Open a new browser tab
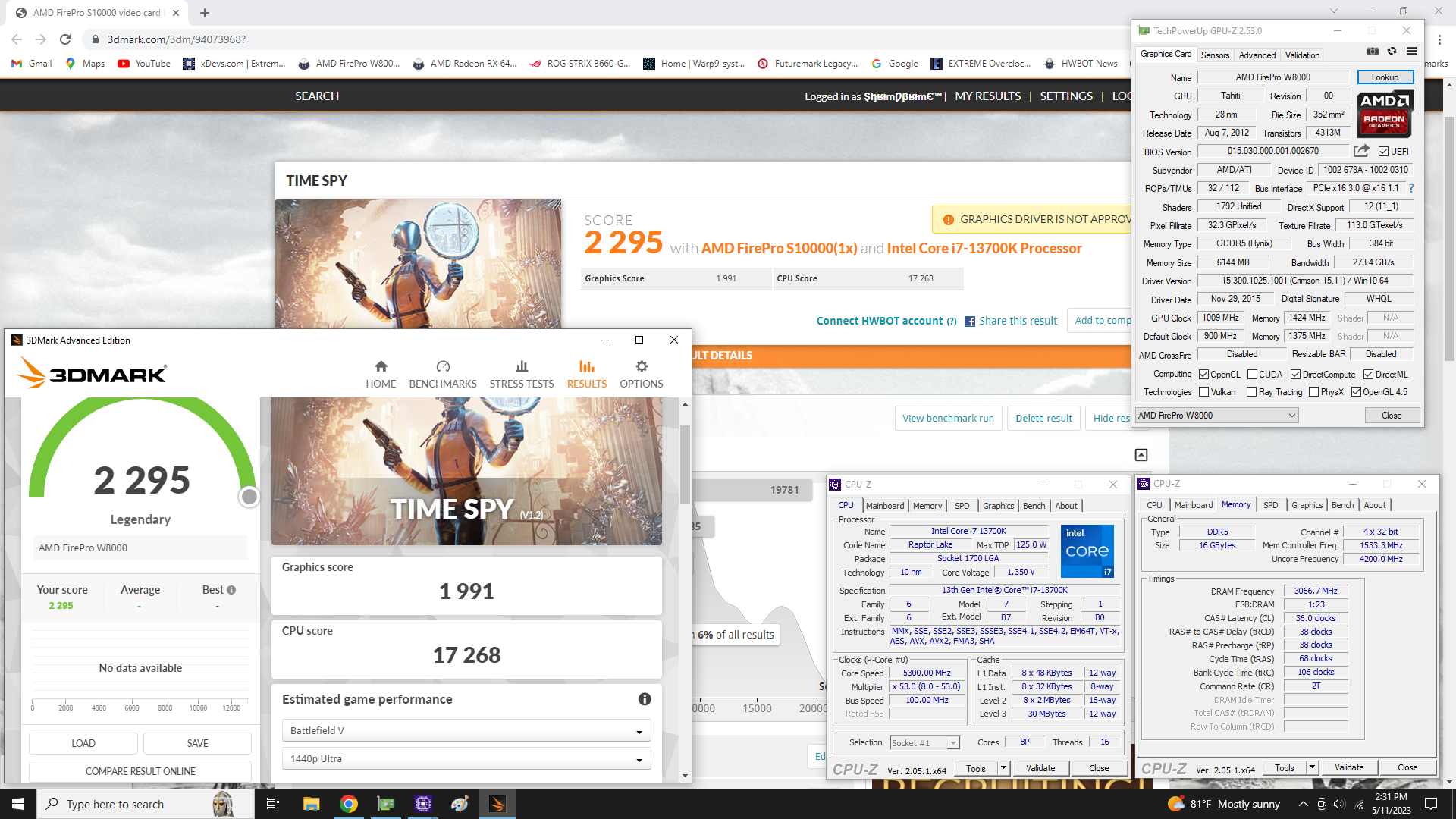The image size is (1456, 819). coord(205,13)
